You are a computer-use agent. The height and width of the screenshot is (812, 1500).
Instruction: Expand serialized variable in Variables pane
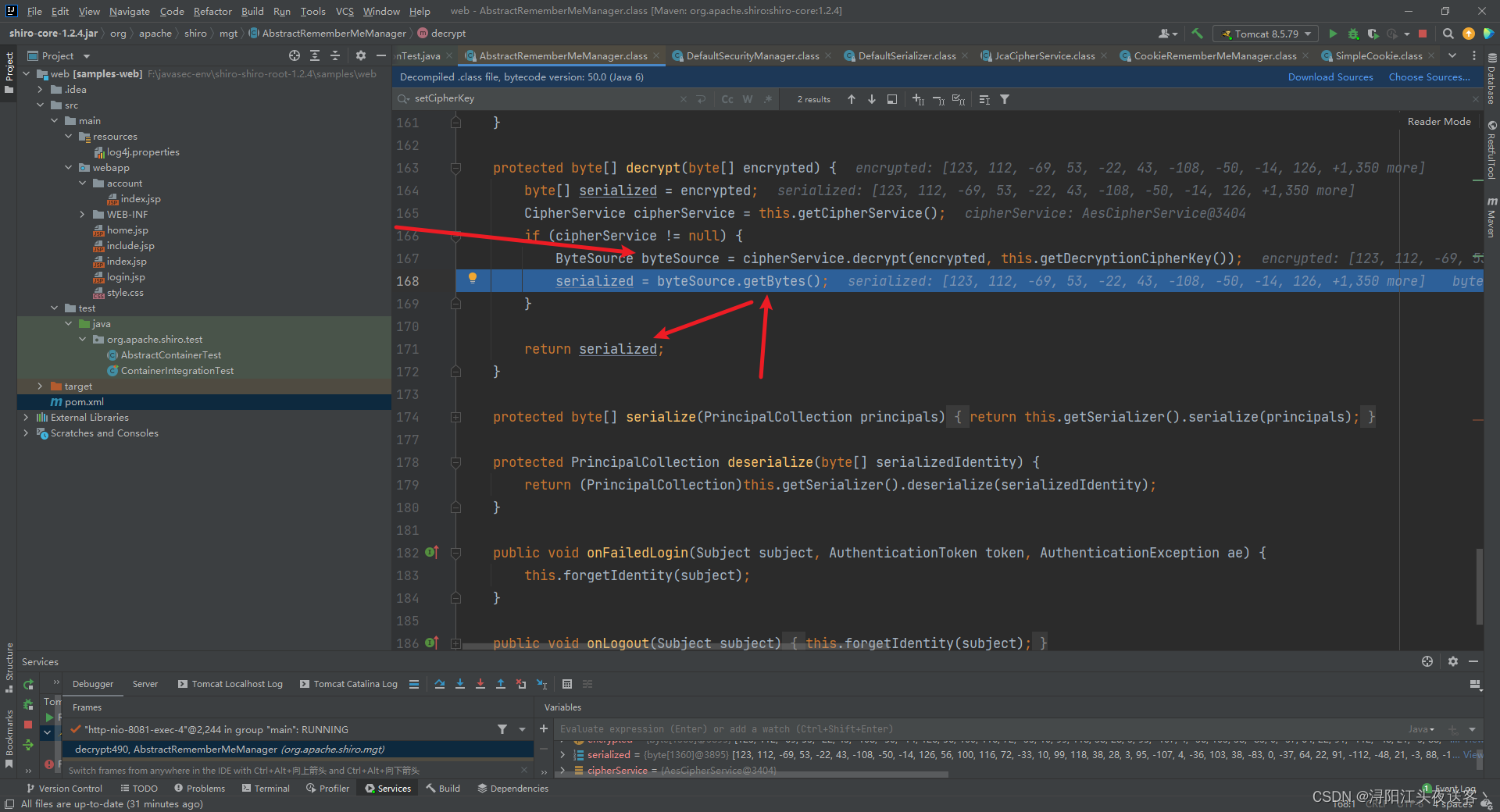pos(562,755)
